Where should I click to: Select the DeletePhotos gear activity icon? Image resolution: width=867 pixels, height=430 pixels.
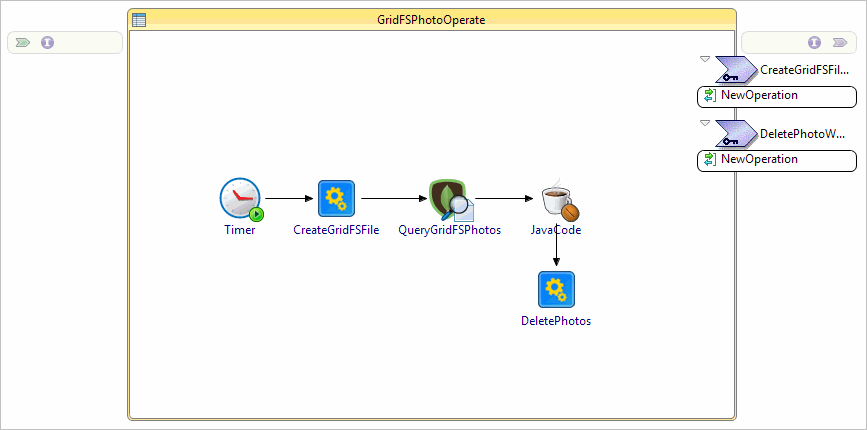tap(556, 290)
